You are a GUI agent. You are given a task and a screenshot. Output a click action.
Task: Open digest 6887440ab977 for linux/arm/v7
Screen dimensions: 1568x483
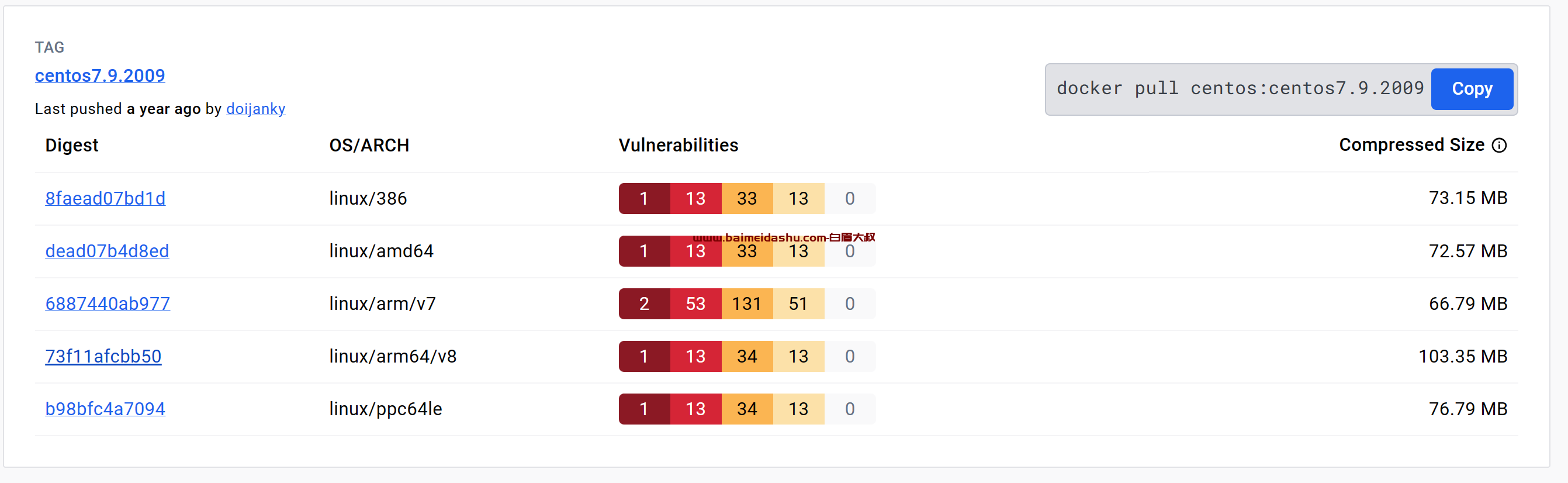pos(108,304)
